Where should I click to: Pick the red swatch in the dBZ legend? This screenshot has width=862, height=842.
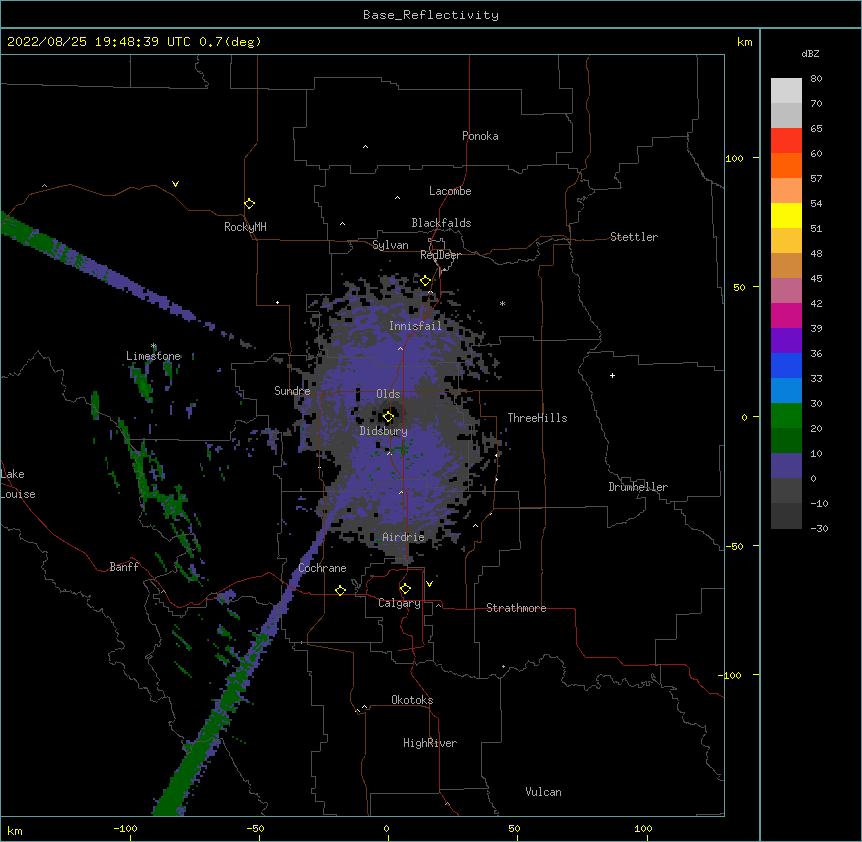pyautogui.click(x=786, y=140)
